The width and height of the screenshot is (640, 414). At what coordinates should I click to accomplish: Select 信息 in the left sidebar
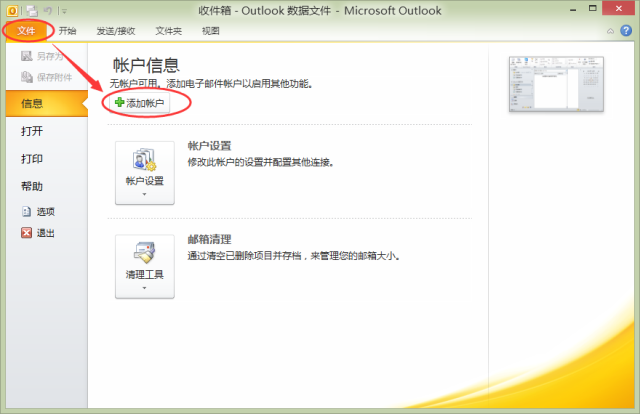coord(47,104)
